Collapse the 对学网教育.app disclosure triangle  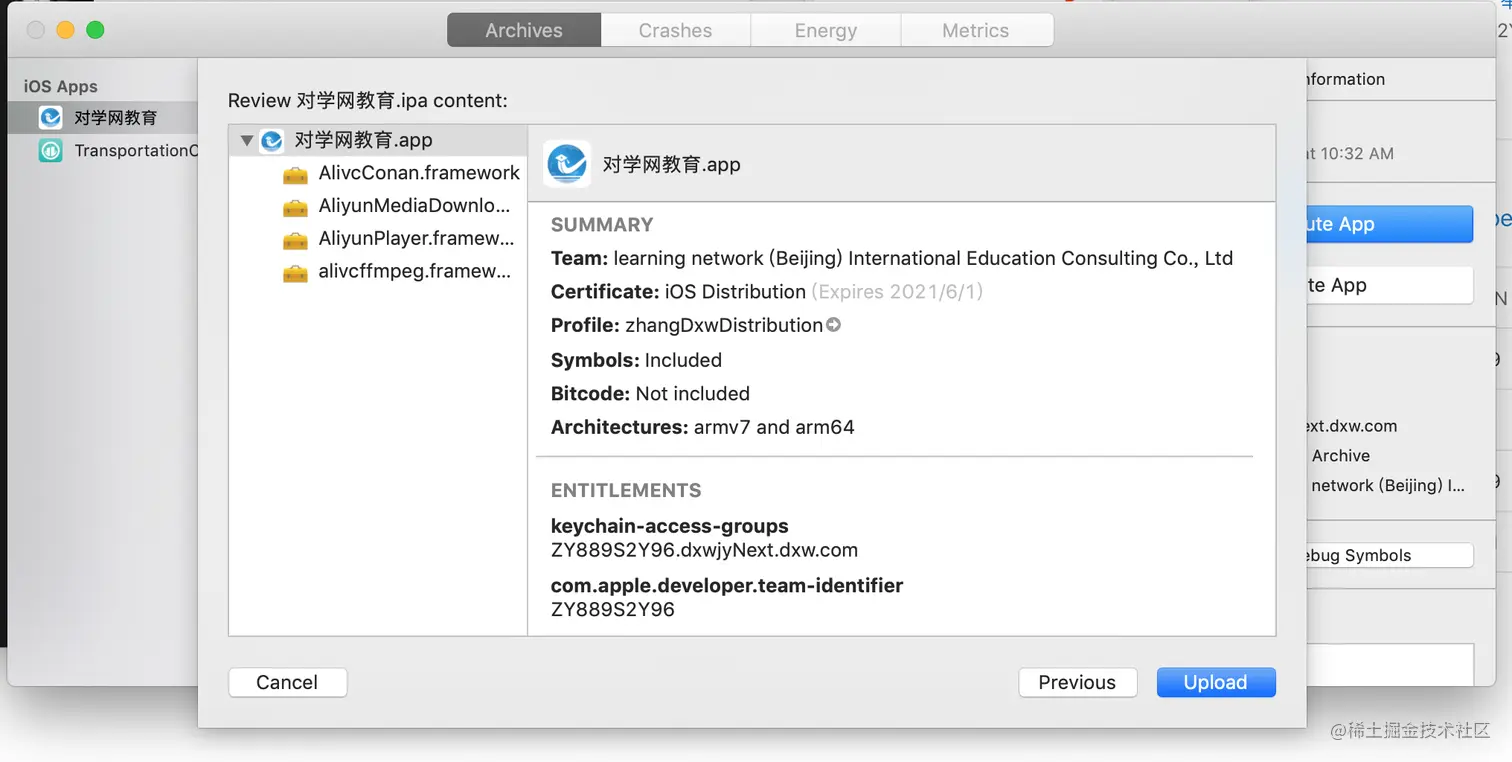coord(247,141)
